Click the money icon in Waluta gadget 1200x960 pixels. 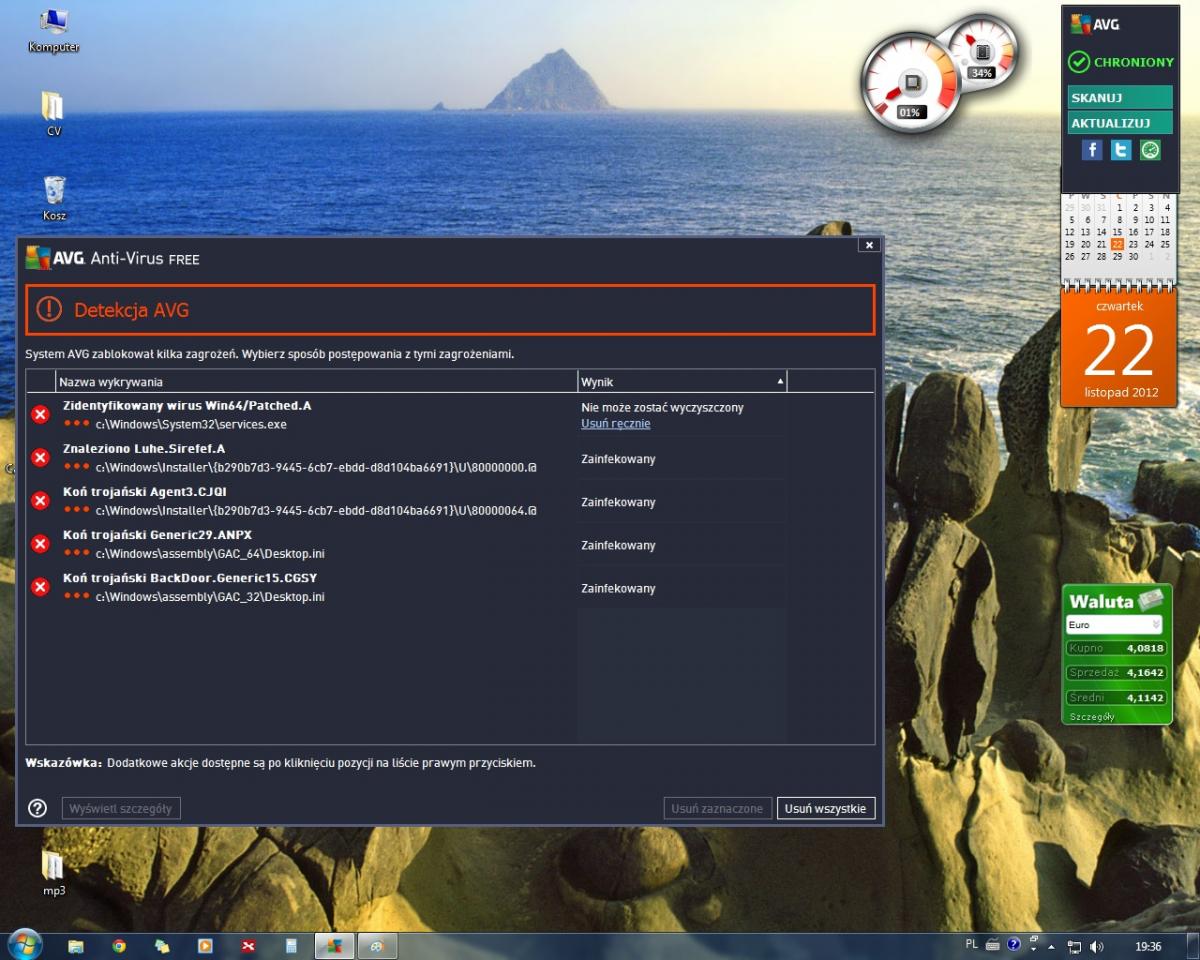(x=1153, y=598)
